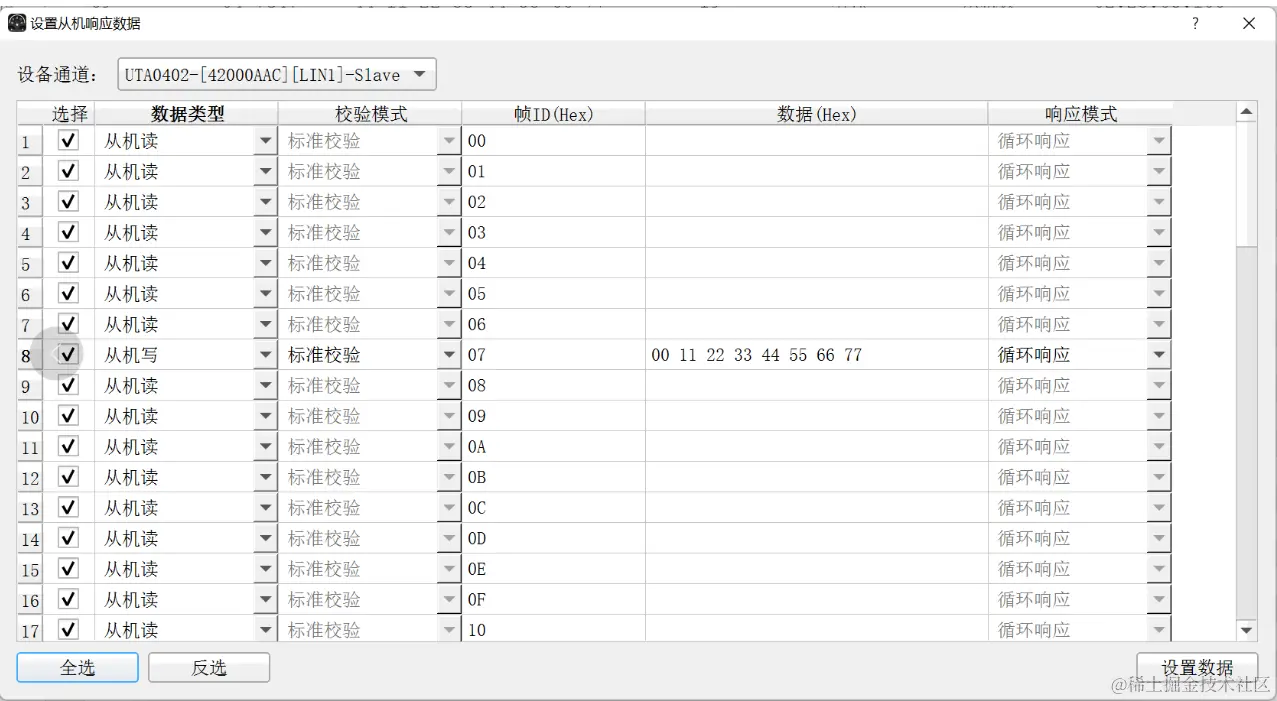Click the 反选 invert selection button
The width and height of the screenshot is (1277, 701).
(x=209, y=668)
